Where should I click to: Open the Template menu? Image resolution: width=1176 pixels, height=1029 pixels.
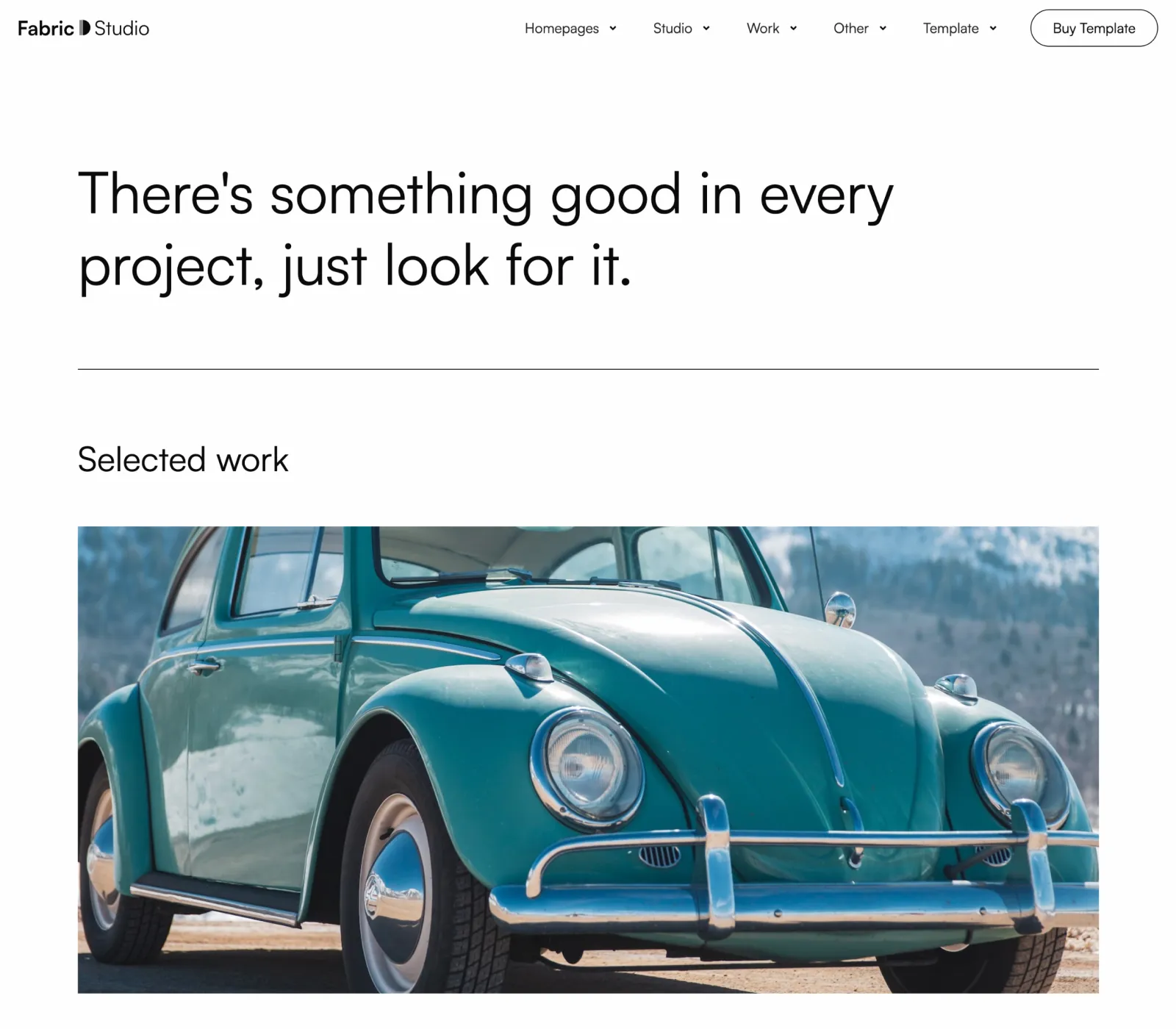pyautogui.click(x=951, y=28)
